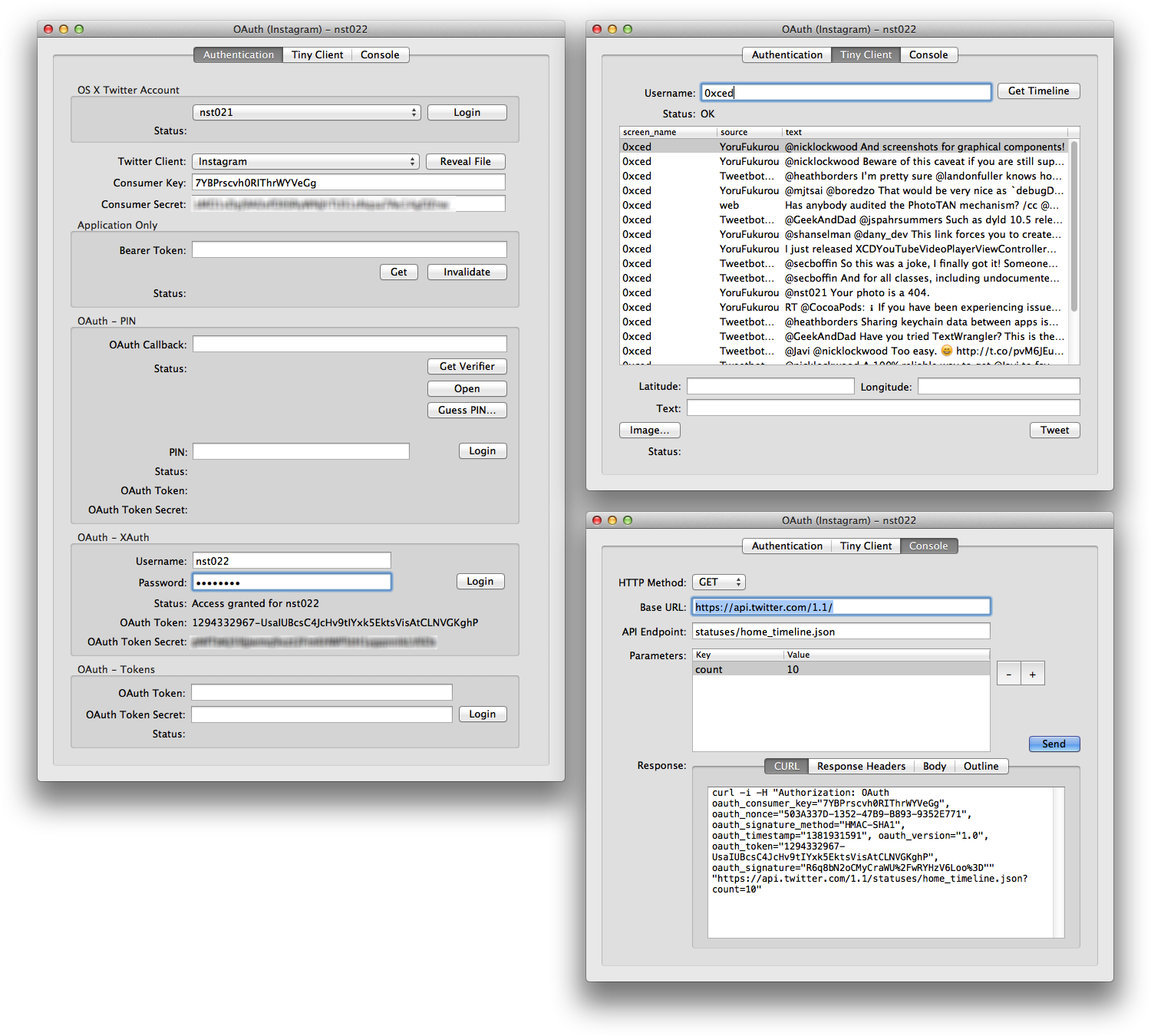Open the Twitter Client dropdown showing Instagram

tap(305, 161)
